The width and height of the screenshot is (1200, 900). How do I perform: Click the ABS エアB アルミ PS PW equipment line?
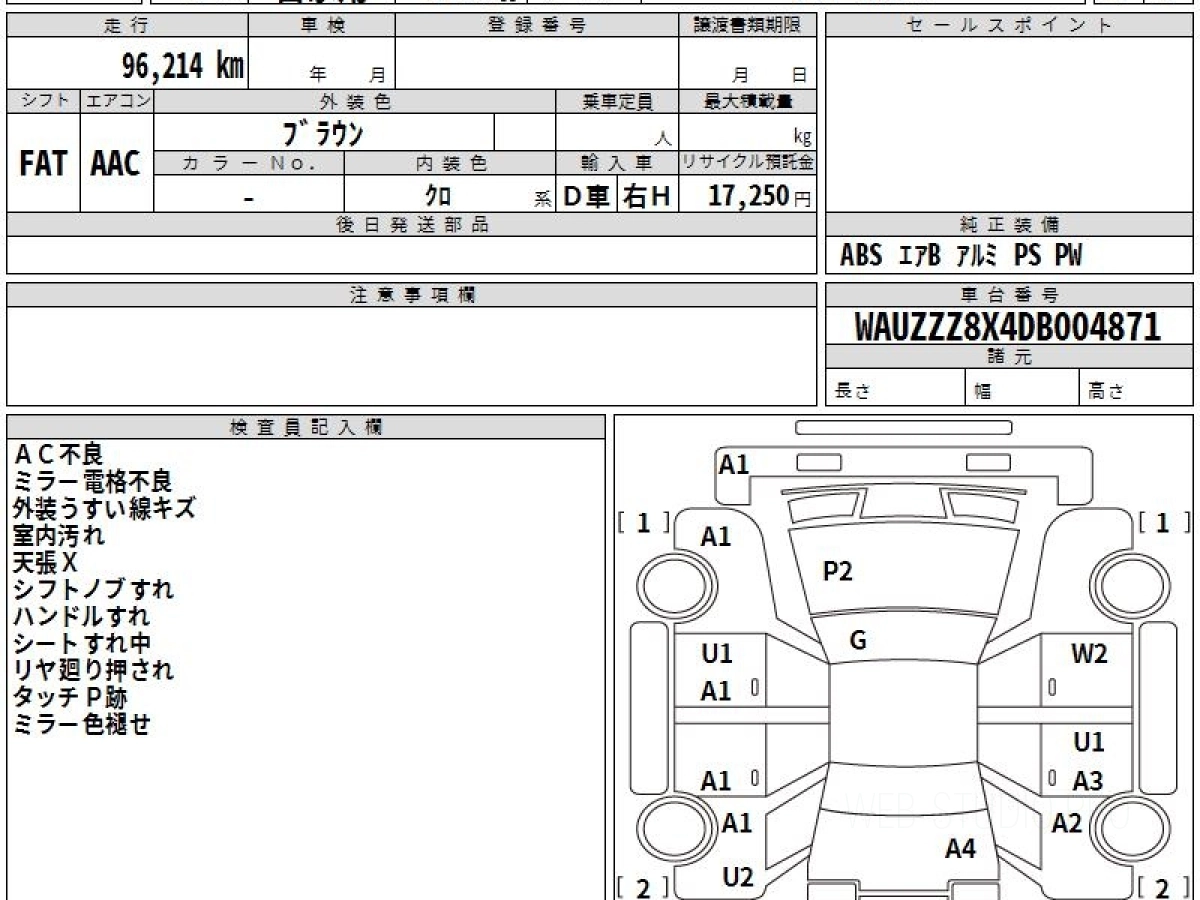[x=961, y=256]
